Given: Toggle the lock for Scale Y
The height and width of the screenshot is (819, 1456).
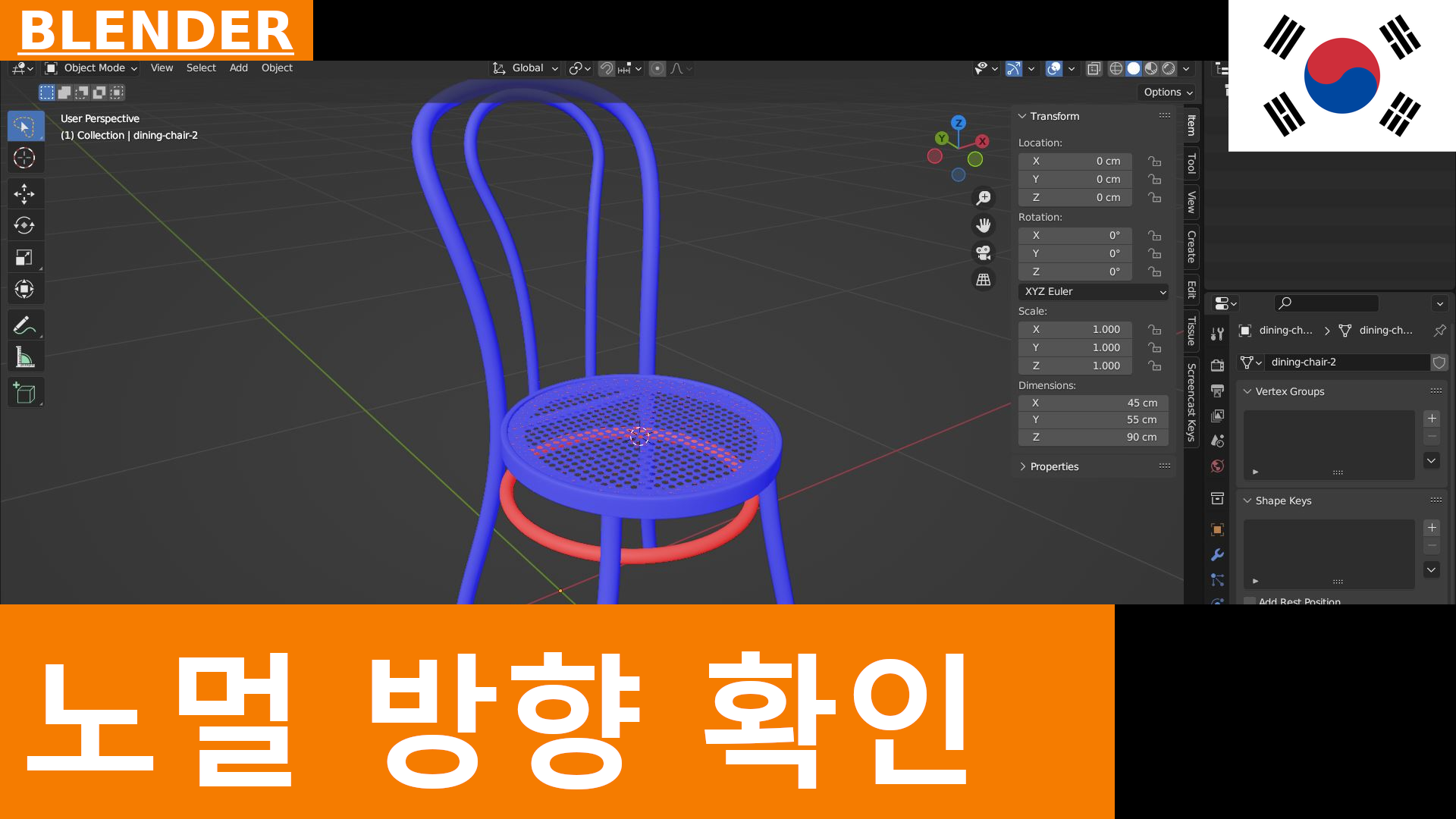Looking at the screenshot, I should click(1154, 348).
